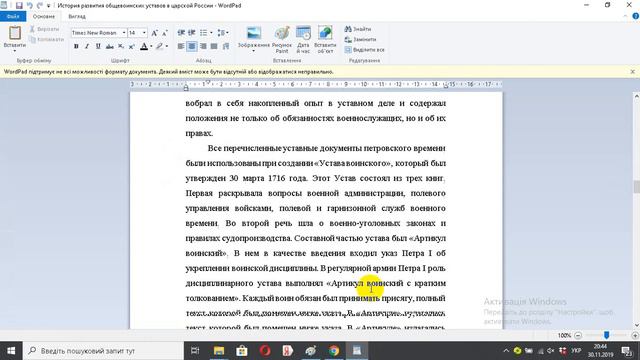Start a bulleted list
Screen dimensions: 640x360
[x=203, y=33]
